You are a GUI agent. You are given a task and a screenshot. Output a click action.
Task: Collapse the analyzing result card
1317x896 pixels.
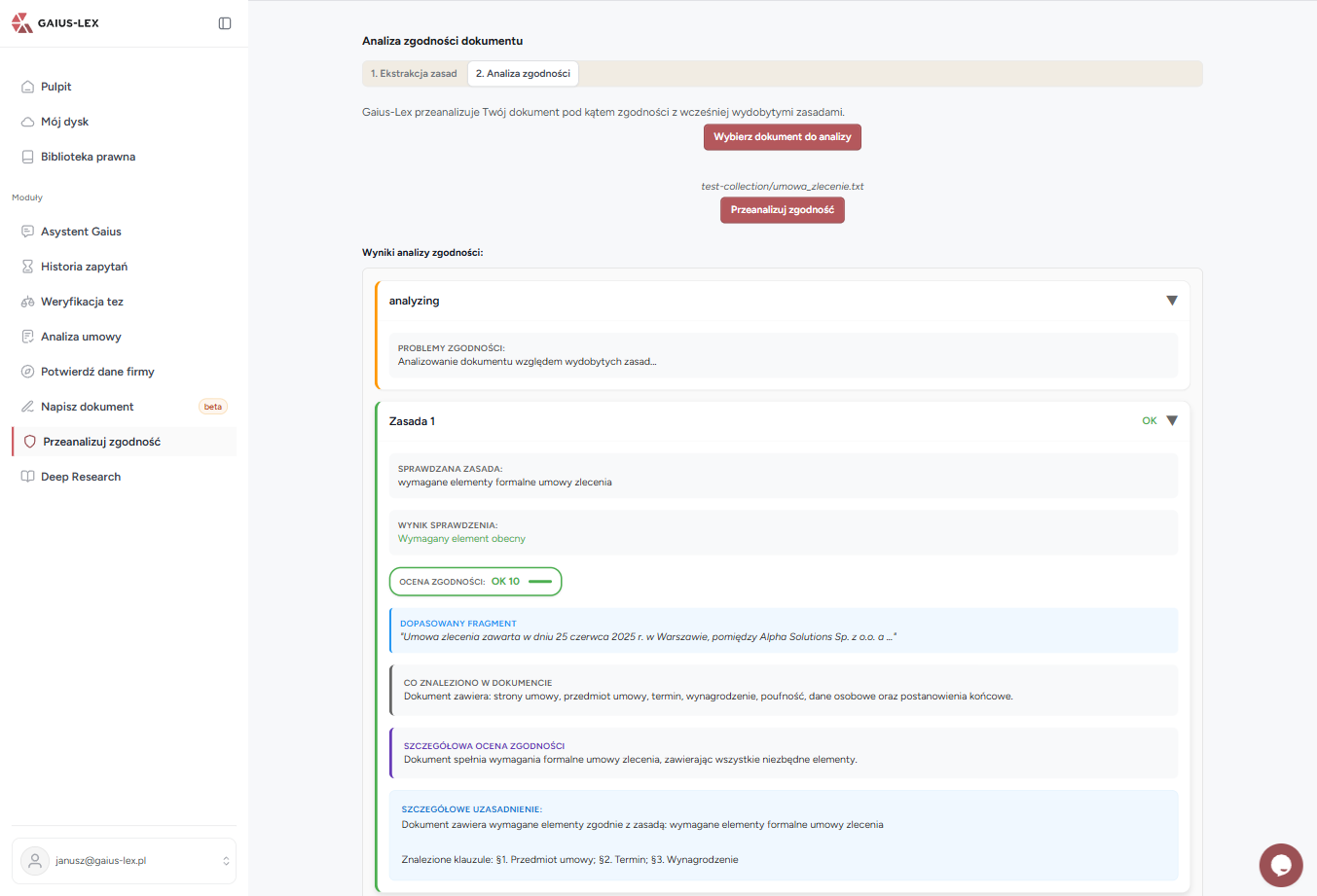1172,301
